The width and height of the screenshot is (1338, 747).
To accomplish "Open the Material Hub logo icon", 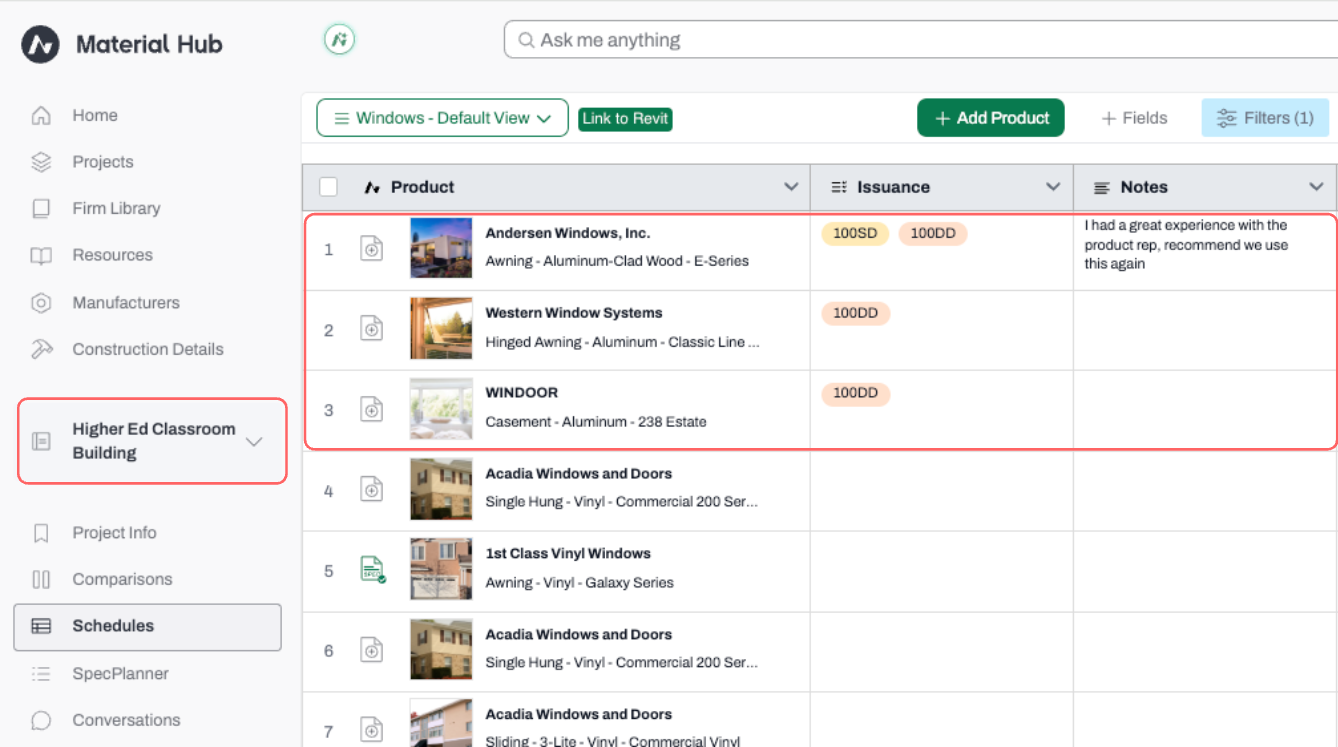I will pos(41,44).
